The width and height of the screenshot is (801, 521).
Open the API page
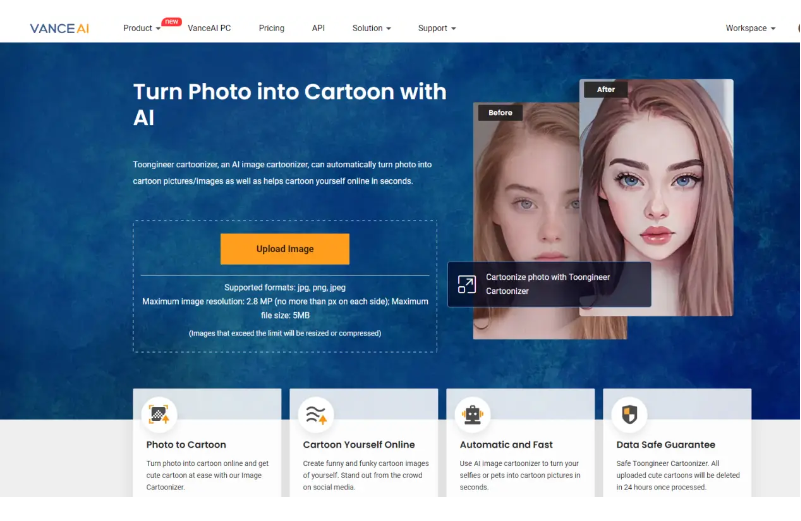(318, 28)
